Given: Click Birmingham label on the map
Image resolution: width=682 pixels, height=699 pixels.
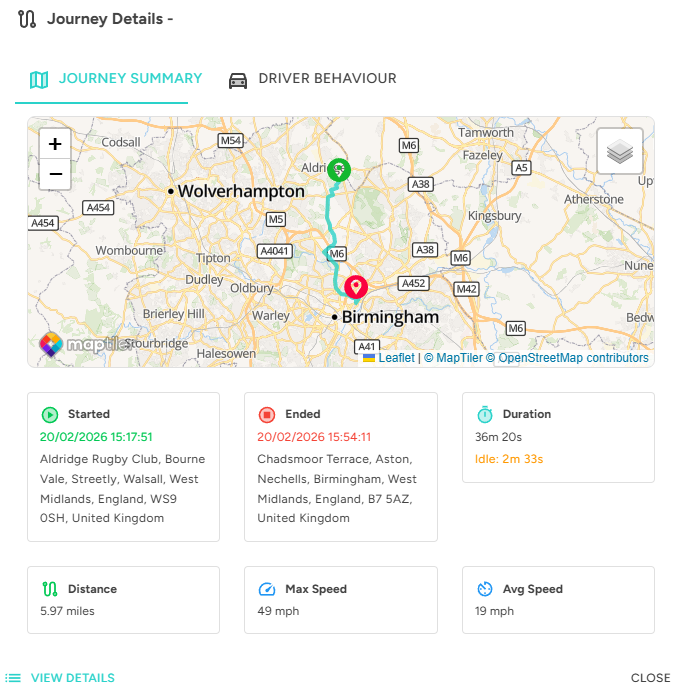Looking at the screenshot, I should click(390, 317).
